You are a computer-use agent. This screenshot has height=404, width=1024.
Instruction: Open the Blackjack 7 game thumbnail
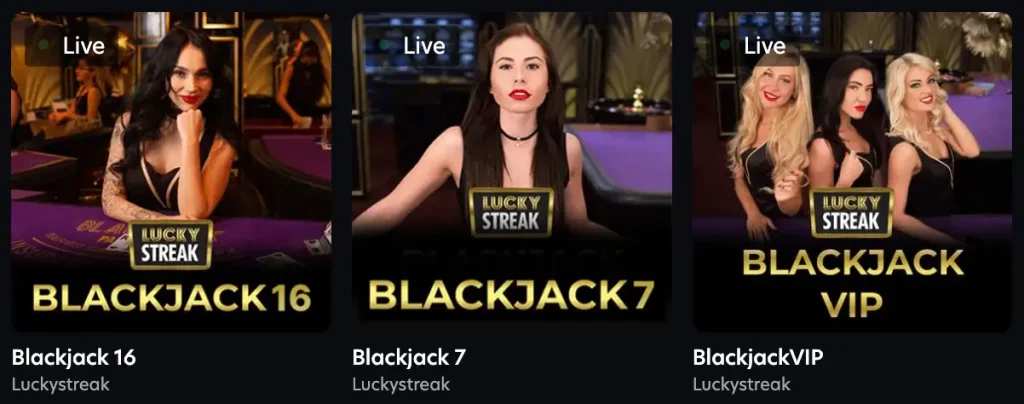(x=512, y=172)
